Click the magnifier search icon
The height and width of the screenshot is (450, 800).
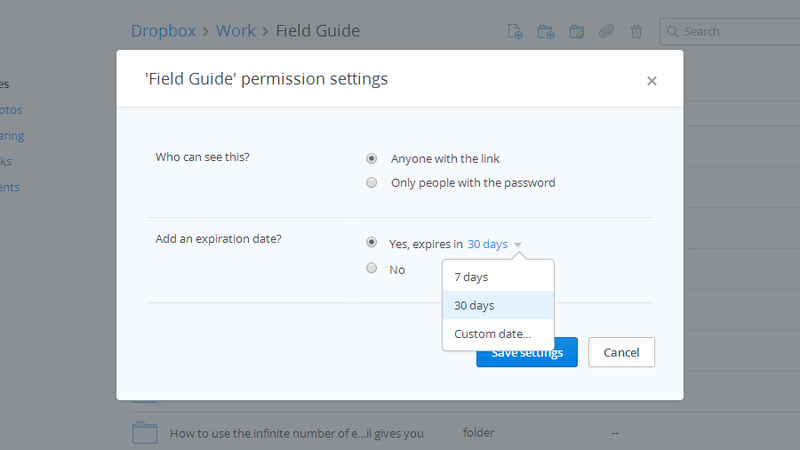(672, 32)
